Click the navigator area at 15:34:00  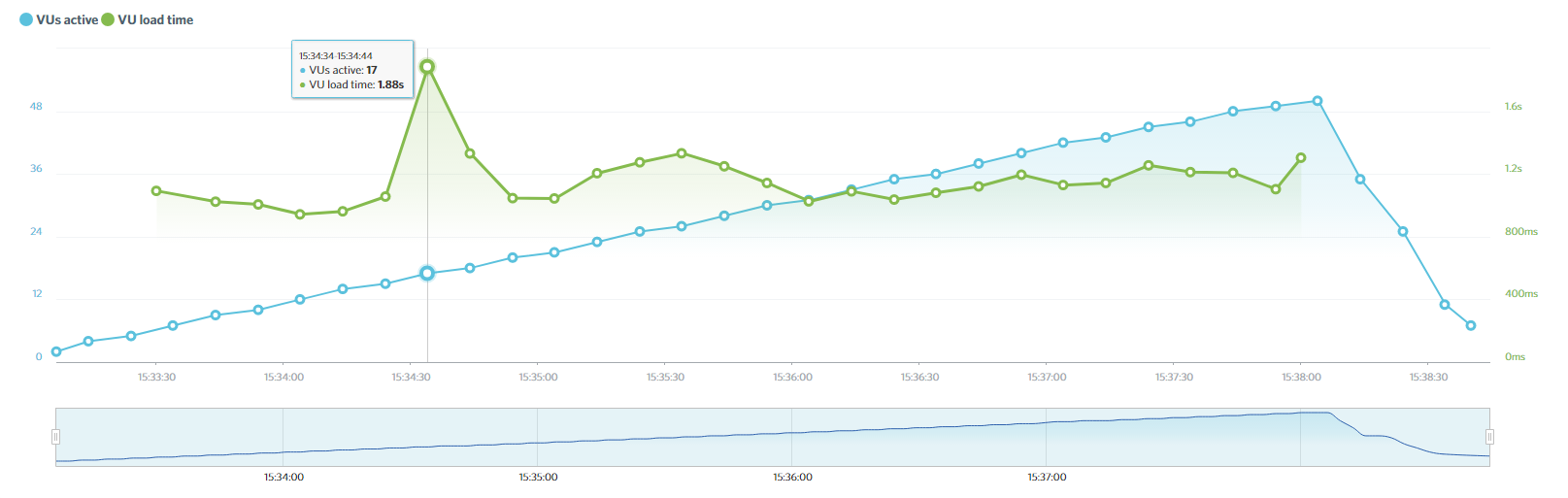(283, 437)
